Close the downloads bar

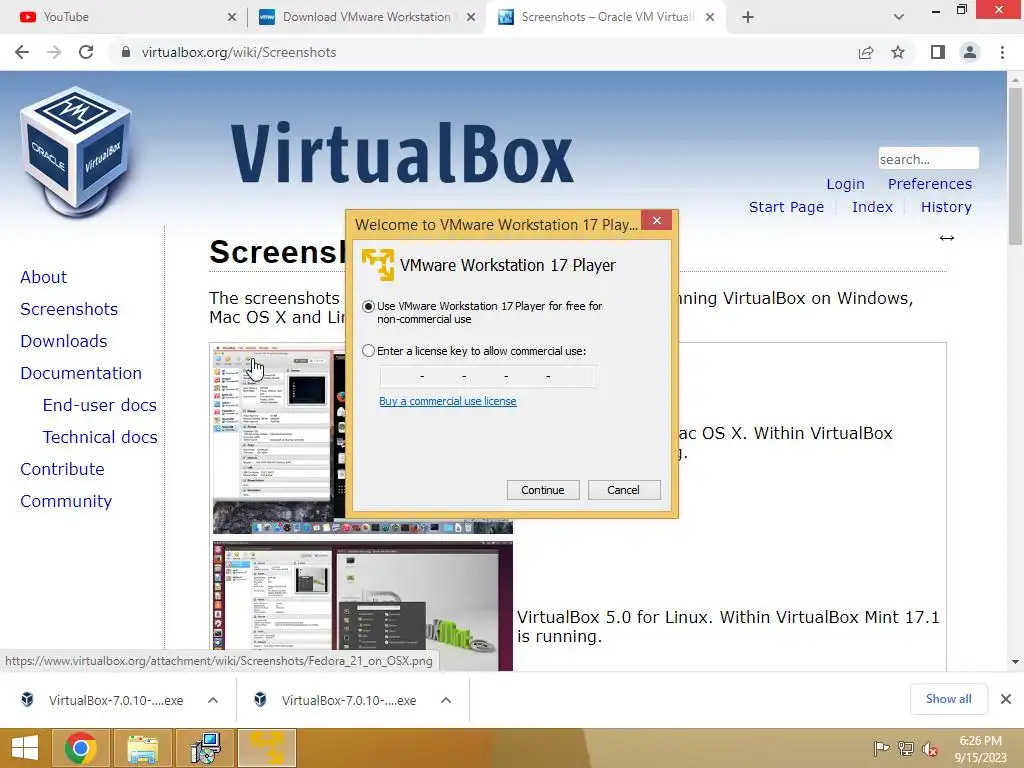[x=1006, y=699]
